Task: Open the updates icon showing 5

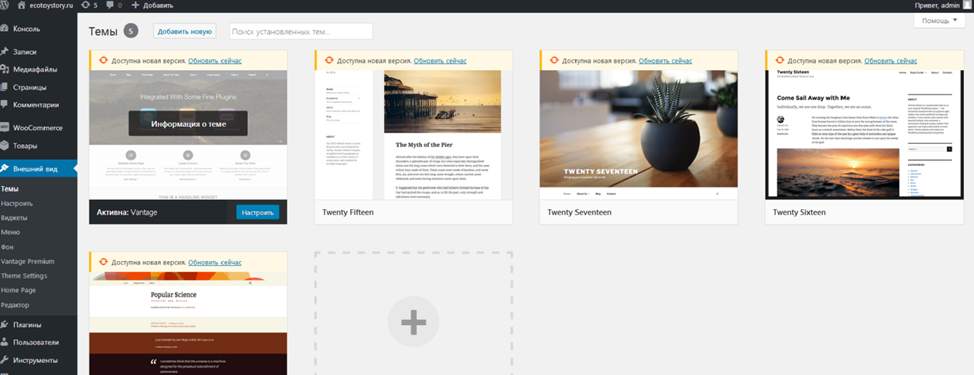Action: point(85,5)
